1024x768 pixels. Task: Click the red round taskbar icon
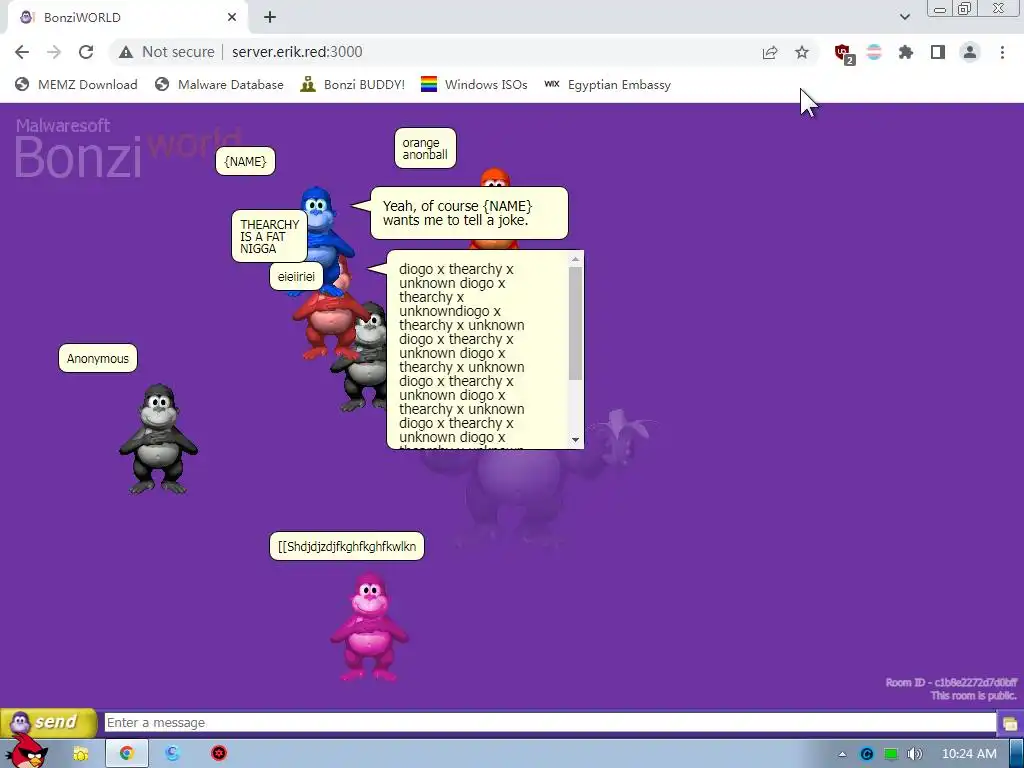click(219, 754)
